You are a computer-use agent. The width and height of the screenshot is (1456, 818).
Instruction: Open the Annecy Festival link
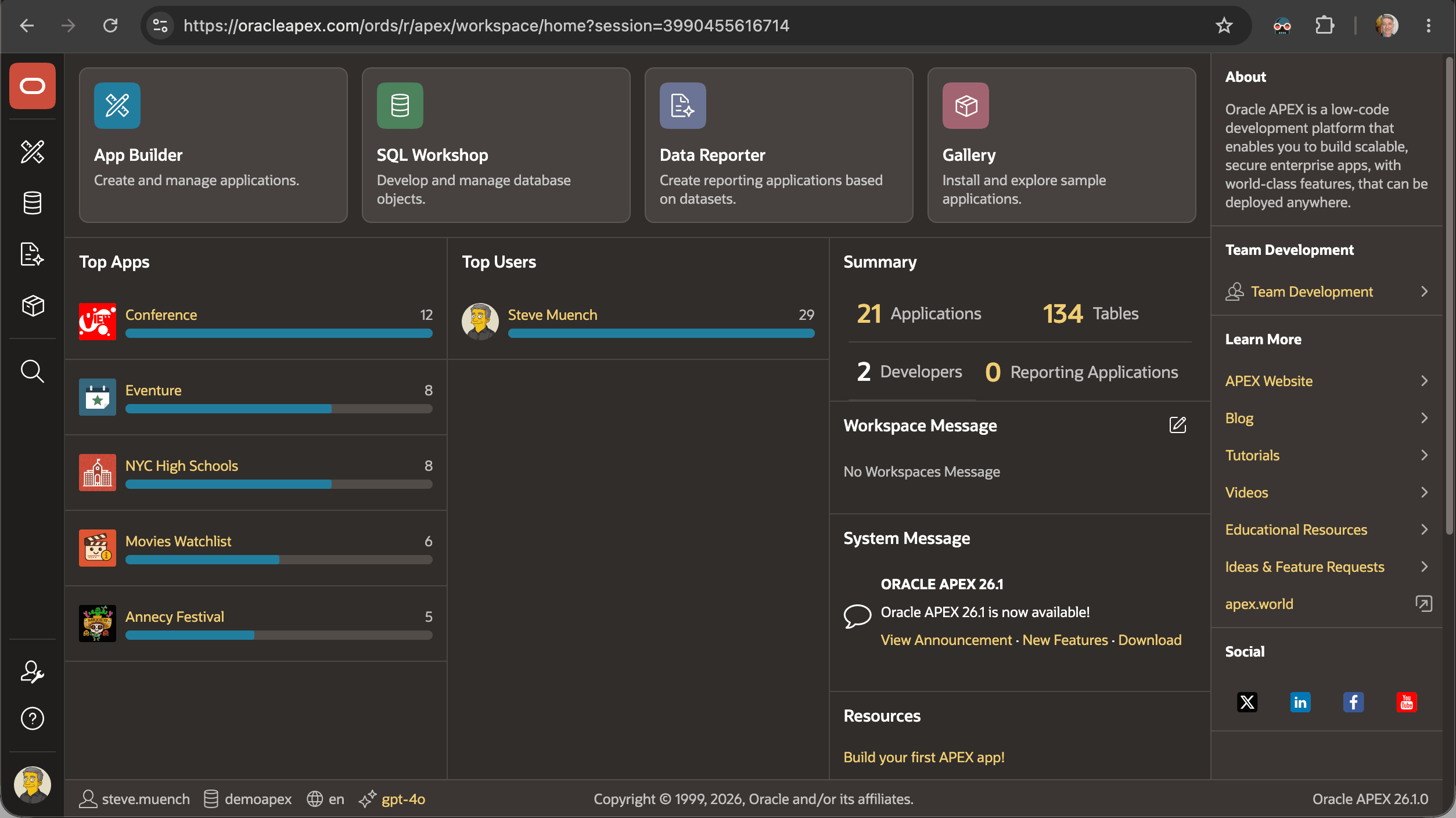[x=175, y=617]
